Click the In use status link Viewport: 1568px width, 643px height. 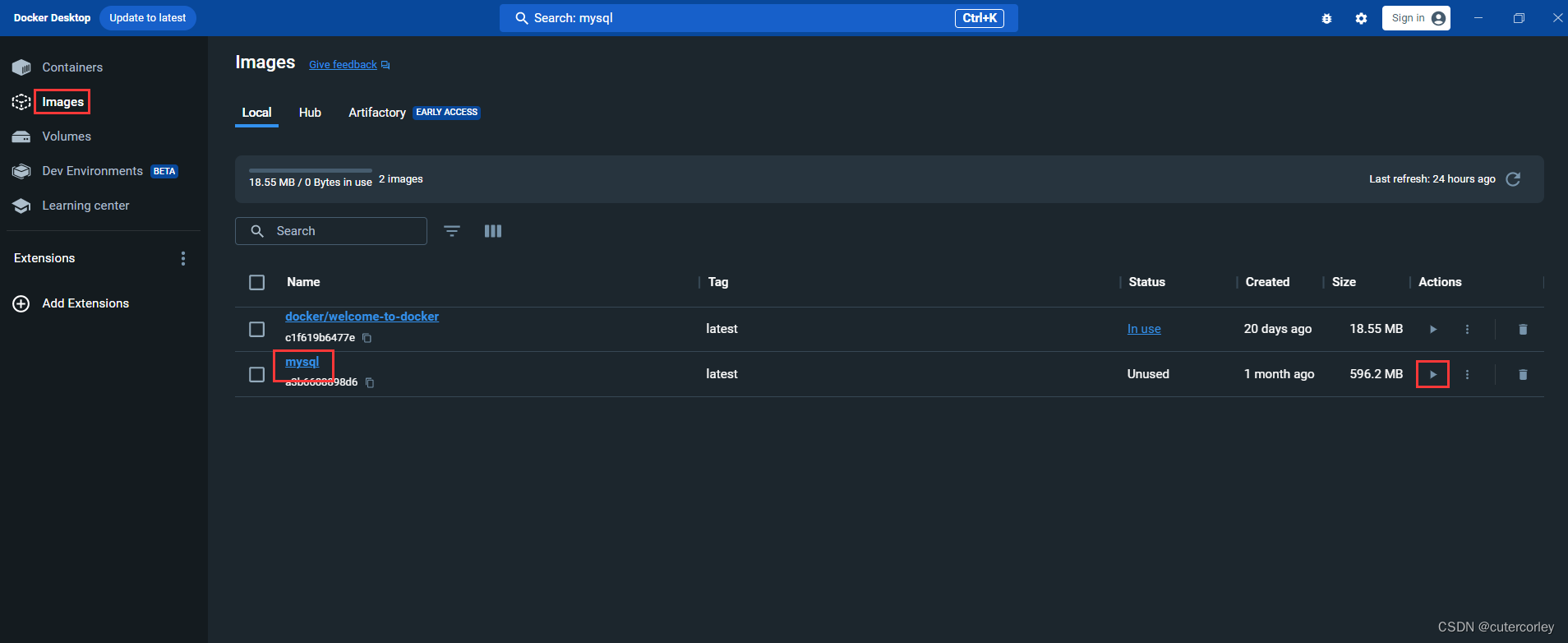[1144, 329]
